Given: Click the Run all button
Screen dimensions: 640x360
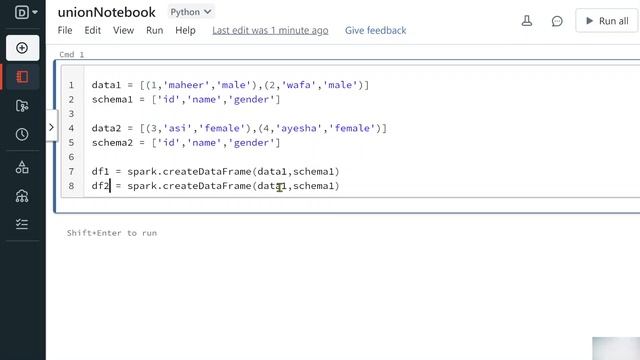Looking at the screenshot, I should (607, 21).
